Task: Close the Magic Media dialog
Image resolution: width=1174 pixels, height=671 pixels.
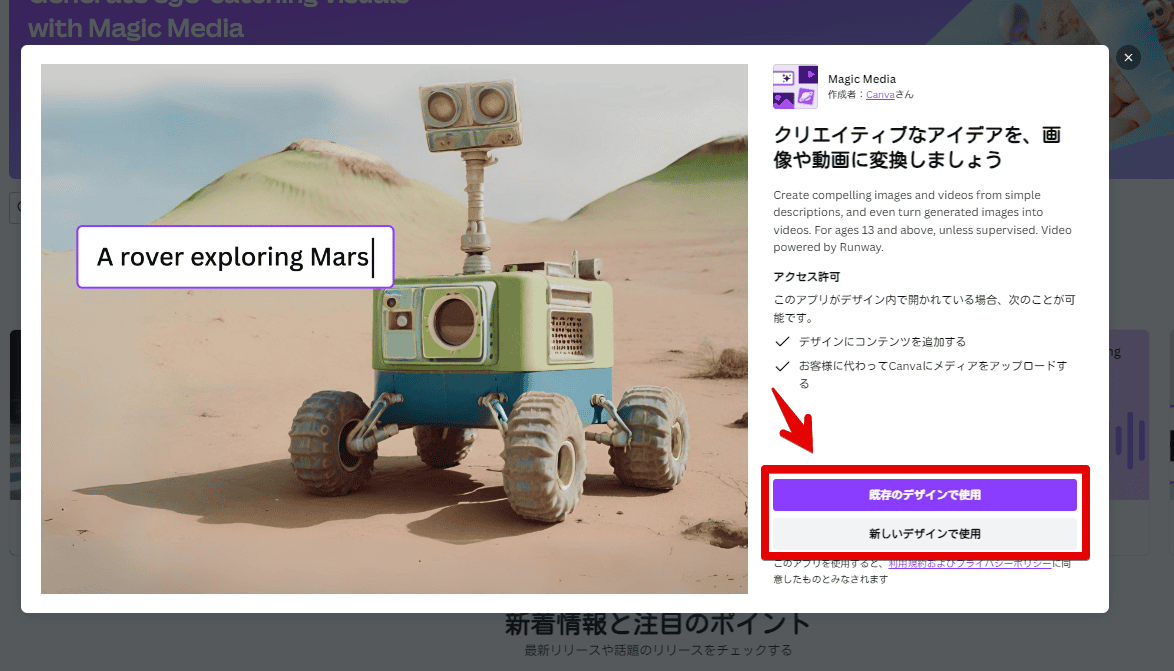Action: click(x=1128, y=58)
